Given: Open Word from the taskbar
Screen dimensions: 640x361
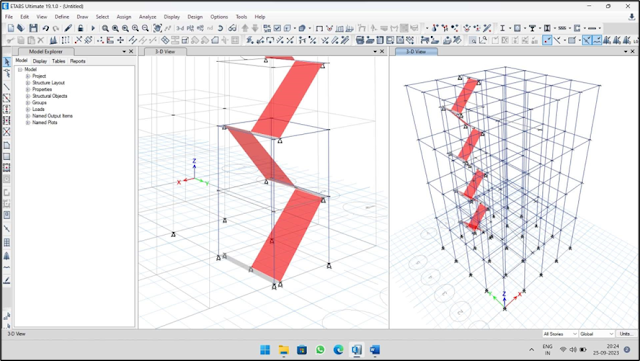Looking at the screenshot, I should [x=375, y=350].
